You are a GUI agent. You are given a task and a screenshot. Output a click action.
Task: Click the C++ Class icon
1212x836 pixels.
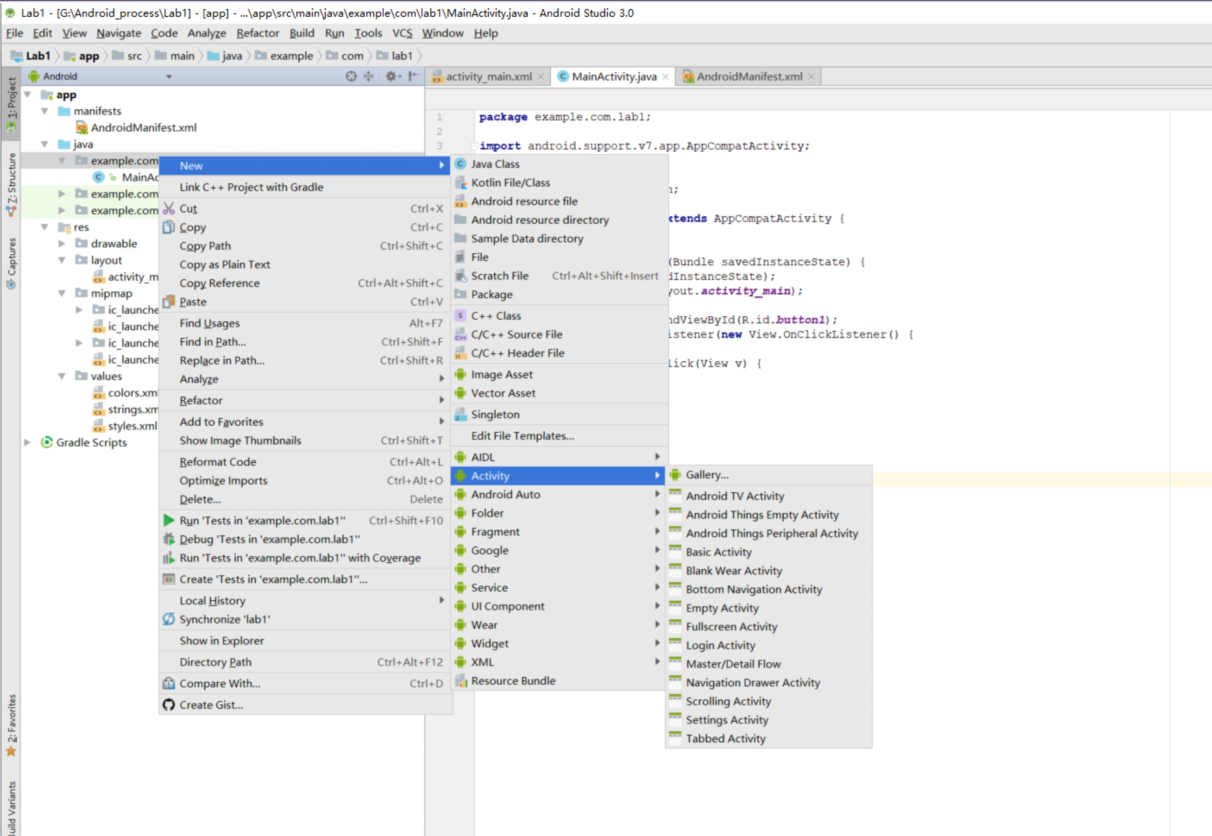pos(461,316)
